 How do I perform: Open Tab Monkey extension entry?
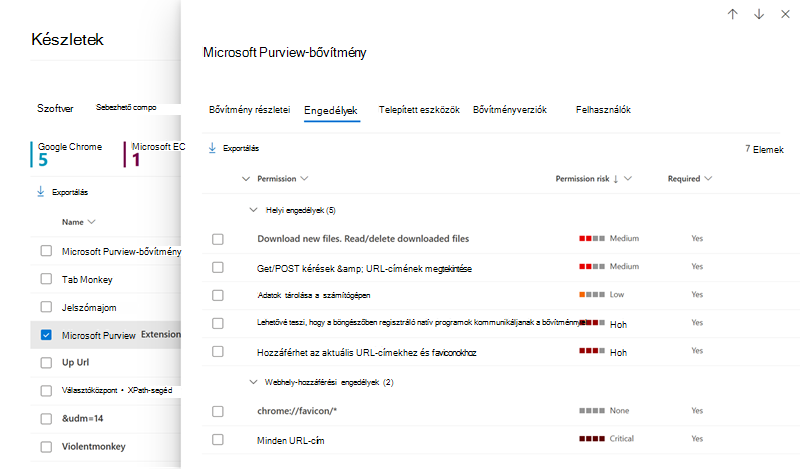87,280
